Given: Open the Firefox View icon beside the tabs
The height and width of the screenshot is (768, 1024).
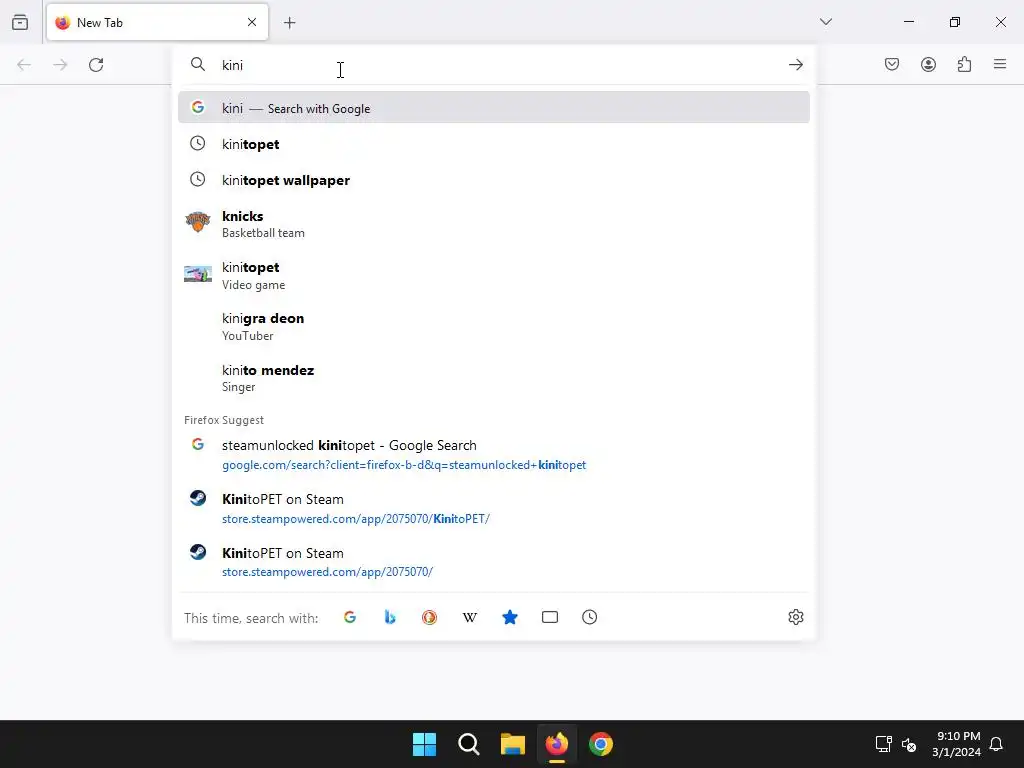Looking at the screenshot, I should pos(20,22).
